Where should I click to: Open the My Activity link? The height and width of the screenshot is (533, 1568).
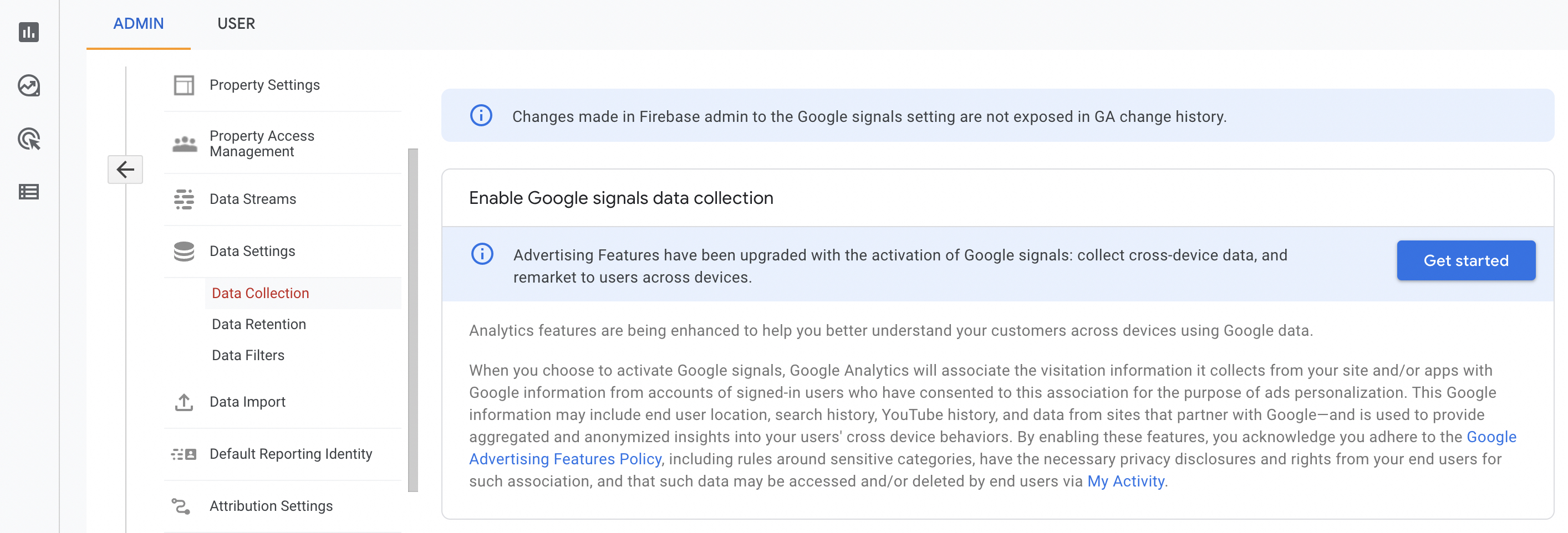click(1126, 481)
